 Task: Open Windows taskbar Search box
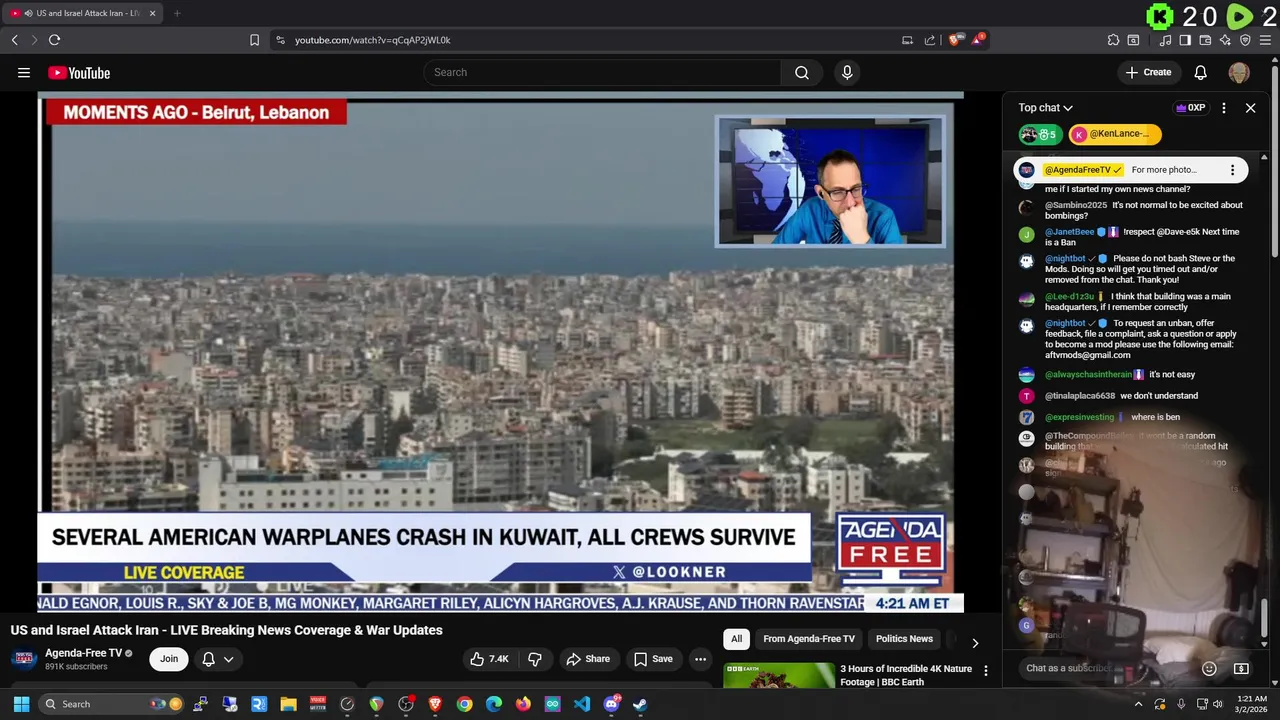pyautogui.click(x=113, y=704)
